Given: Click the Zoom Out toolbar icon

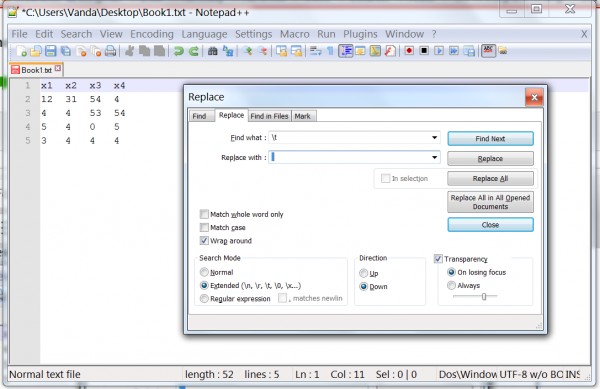Looking at the screenshot, I should click(x=262, y=51).
